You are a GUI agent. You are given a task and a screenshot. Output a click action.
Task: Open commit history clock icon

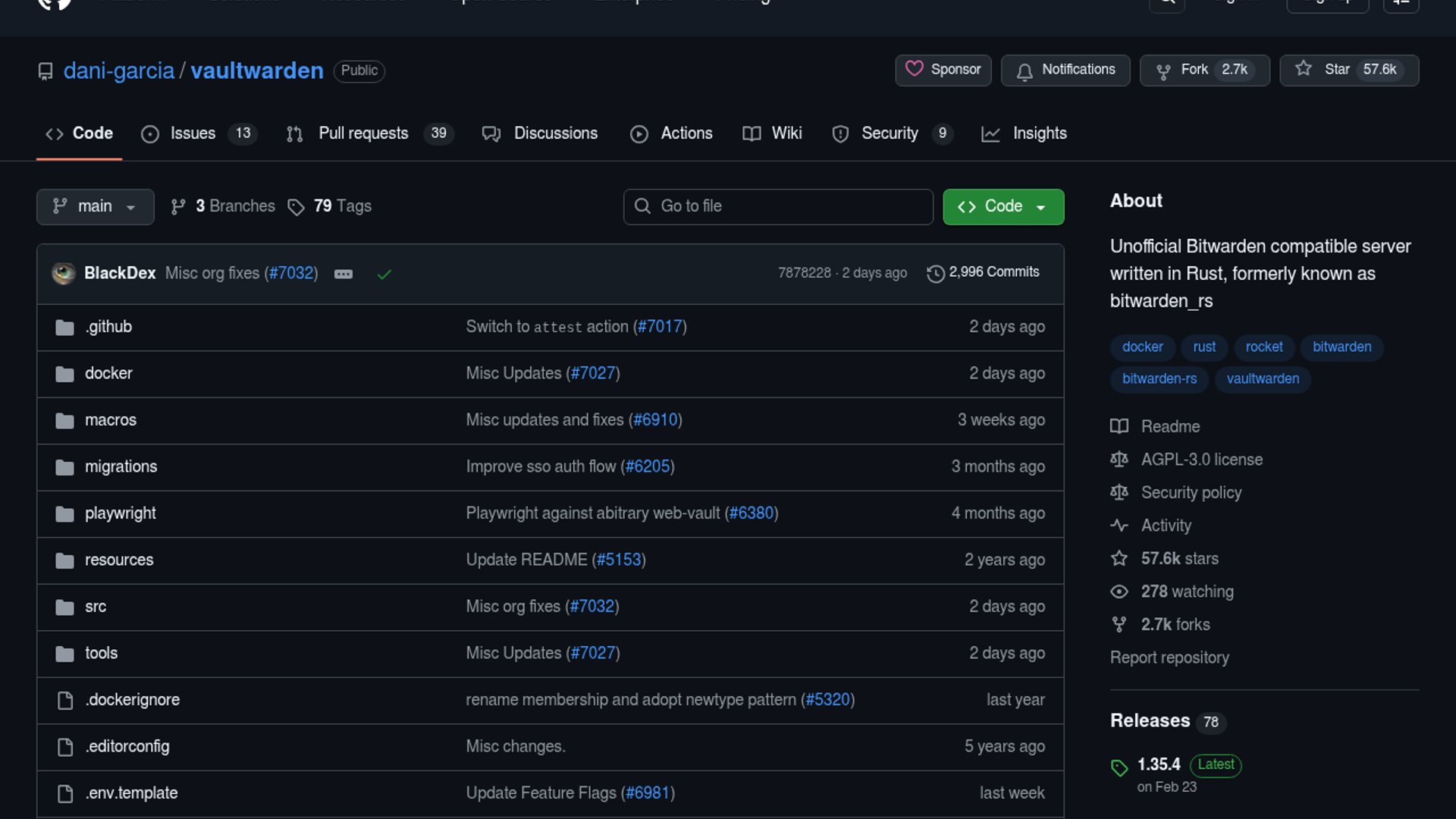point(936,273)
